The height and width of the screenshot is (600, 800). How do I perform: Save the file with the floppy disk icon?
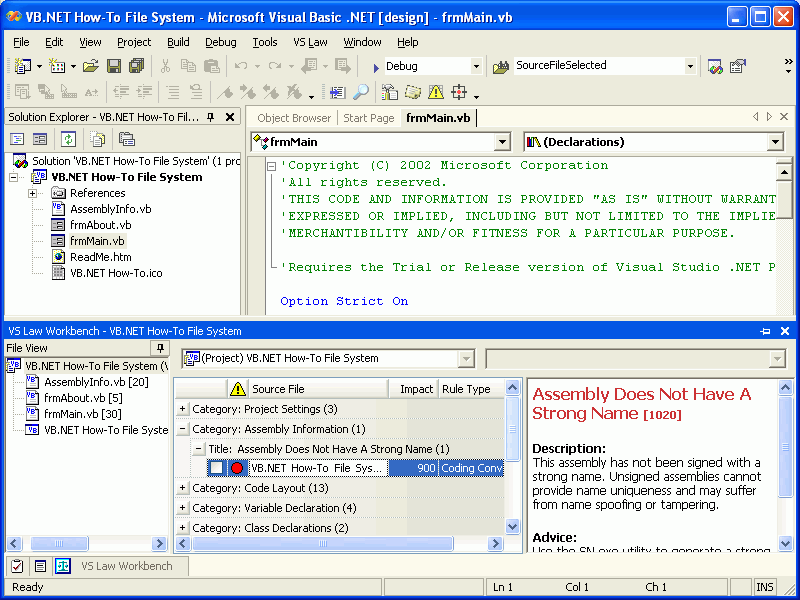113,66
